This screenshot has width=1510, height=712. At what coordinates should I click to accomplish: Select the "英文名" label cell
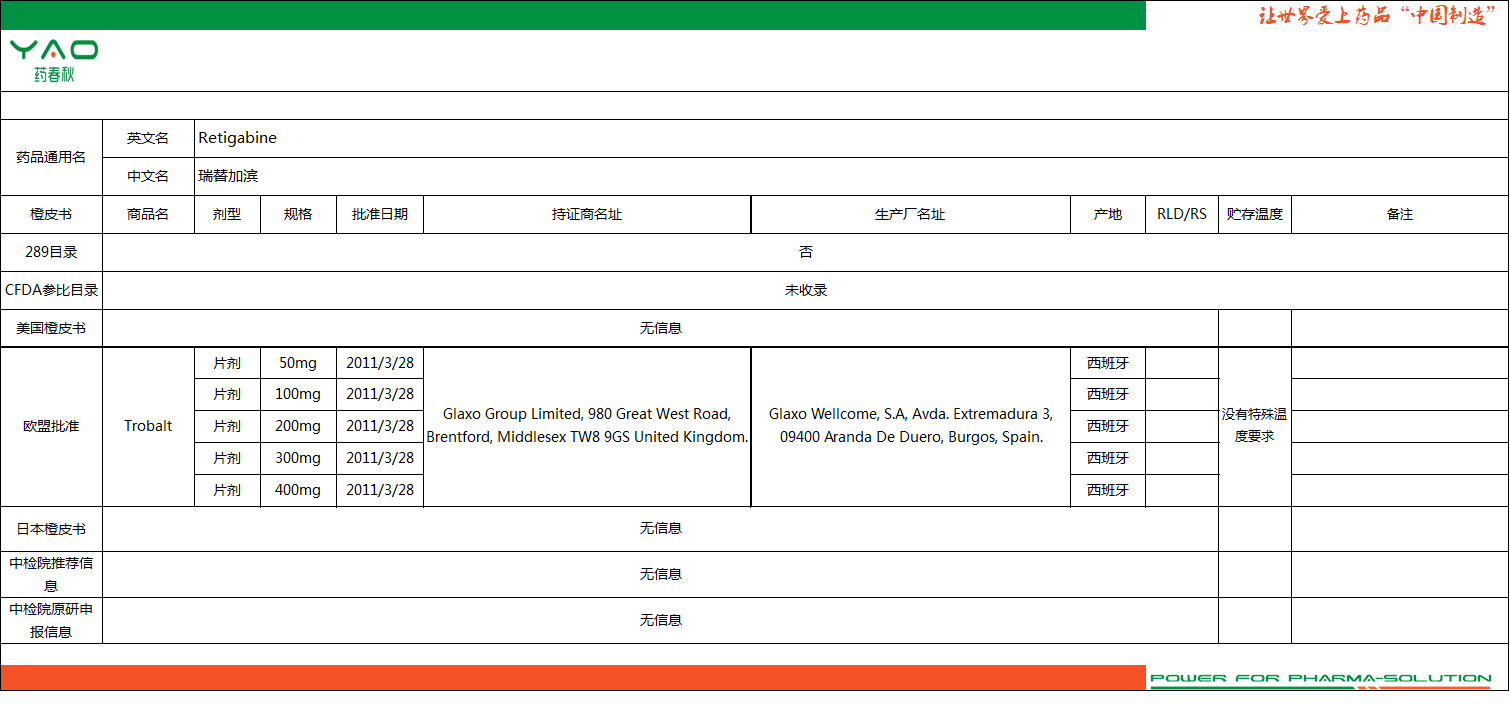click(x=148, y=138)
